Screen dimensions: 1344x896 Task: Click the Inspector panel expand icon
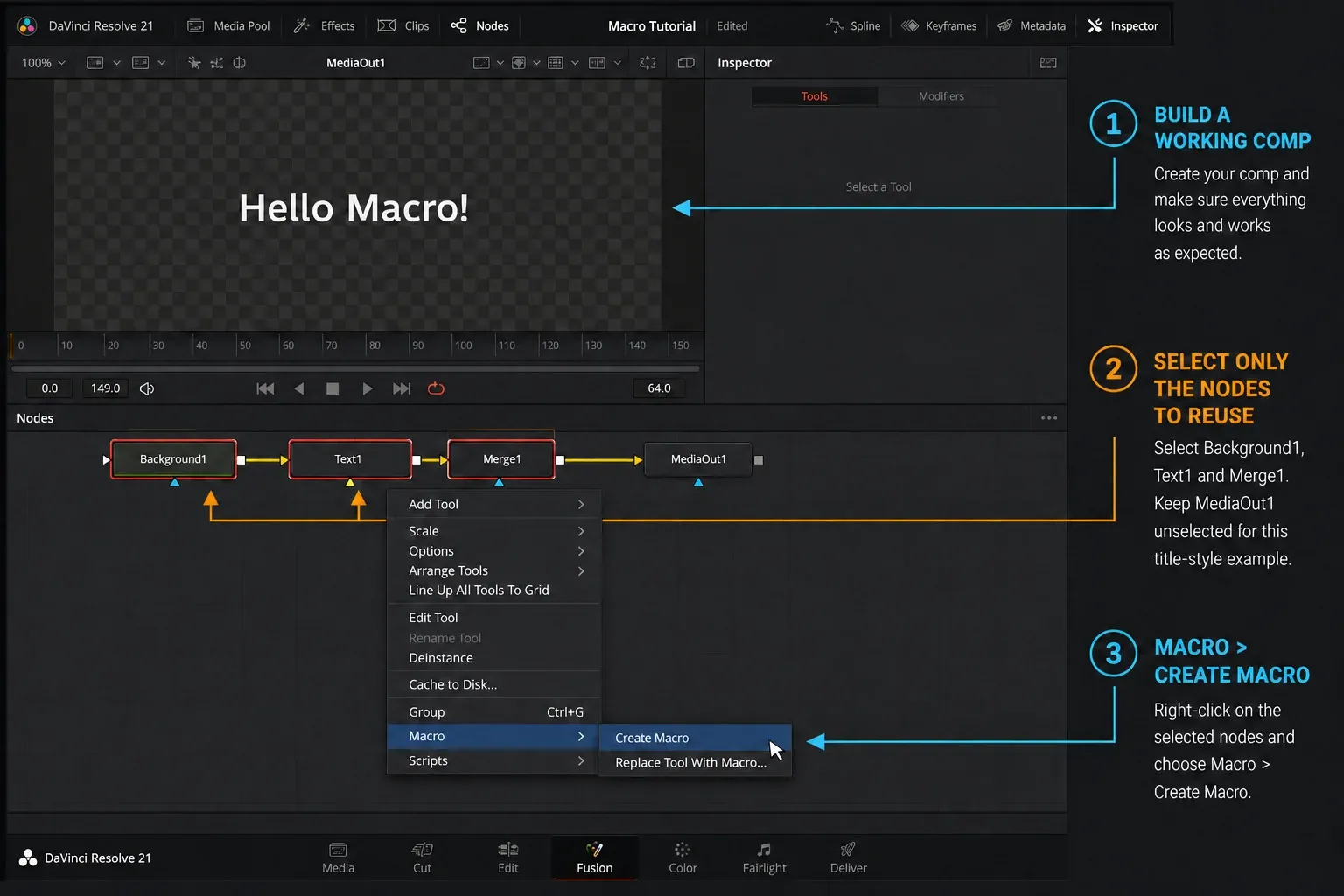[x=1048, y=63]
